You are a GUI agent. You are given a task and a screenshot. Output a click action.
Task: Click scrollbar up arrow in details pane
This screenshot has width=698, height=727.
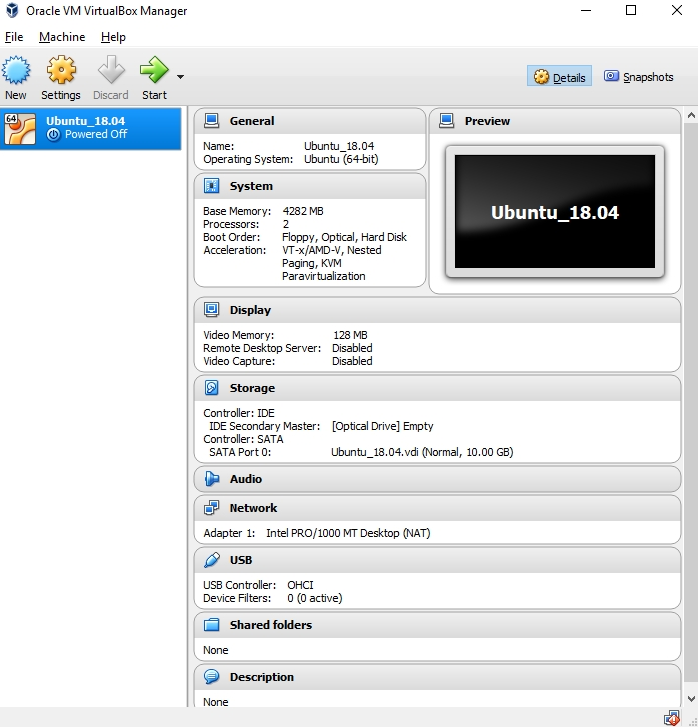pos(691,115)
